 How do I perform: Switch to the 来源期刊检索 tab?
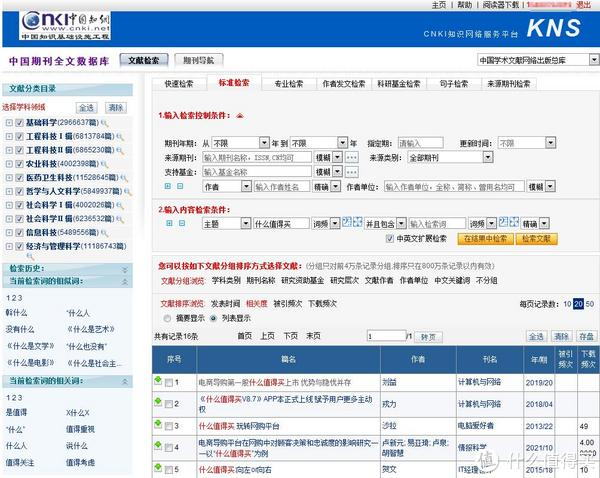point(509,84)
